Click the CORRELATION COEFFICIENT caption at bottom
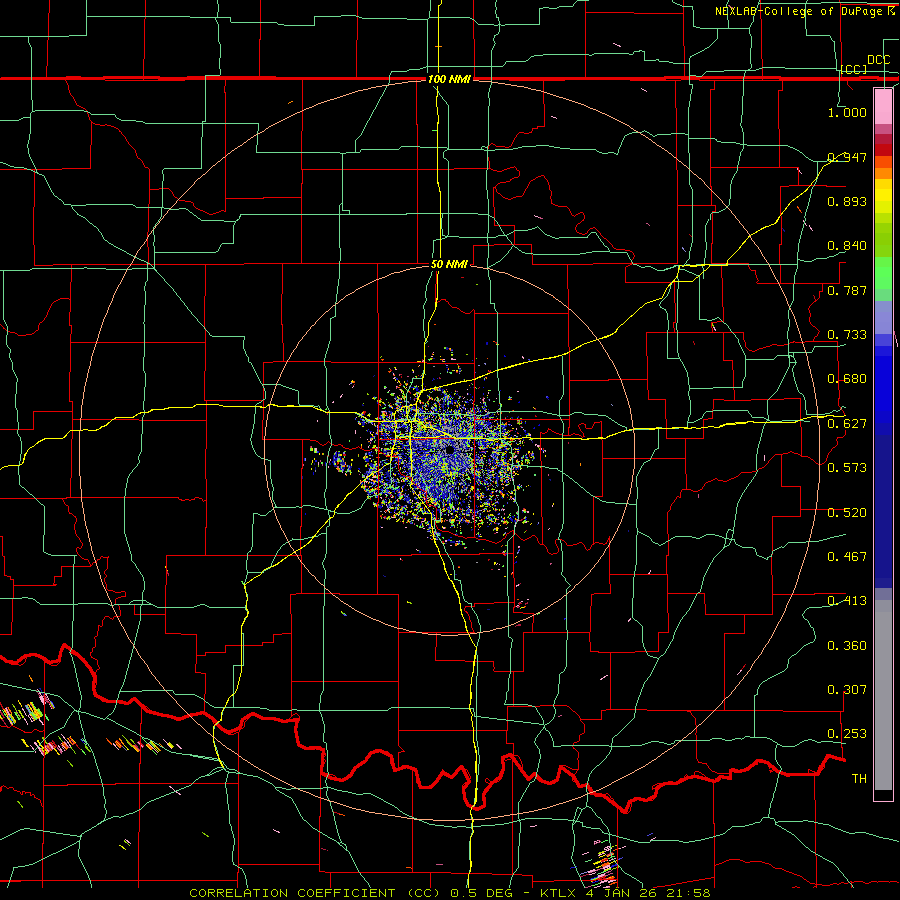 [450, 893]
